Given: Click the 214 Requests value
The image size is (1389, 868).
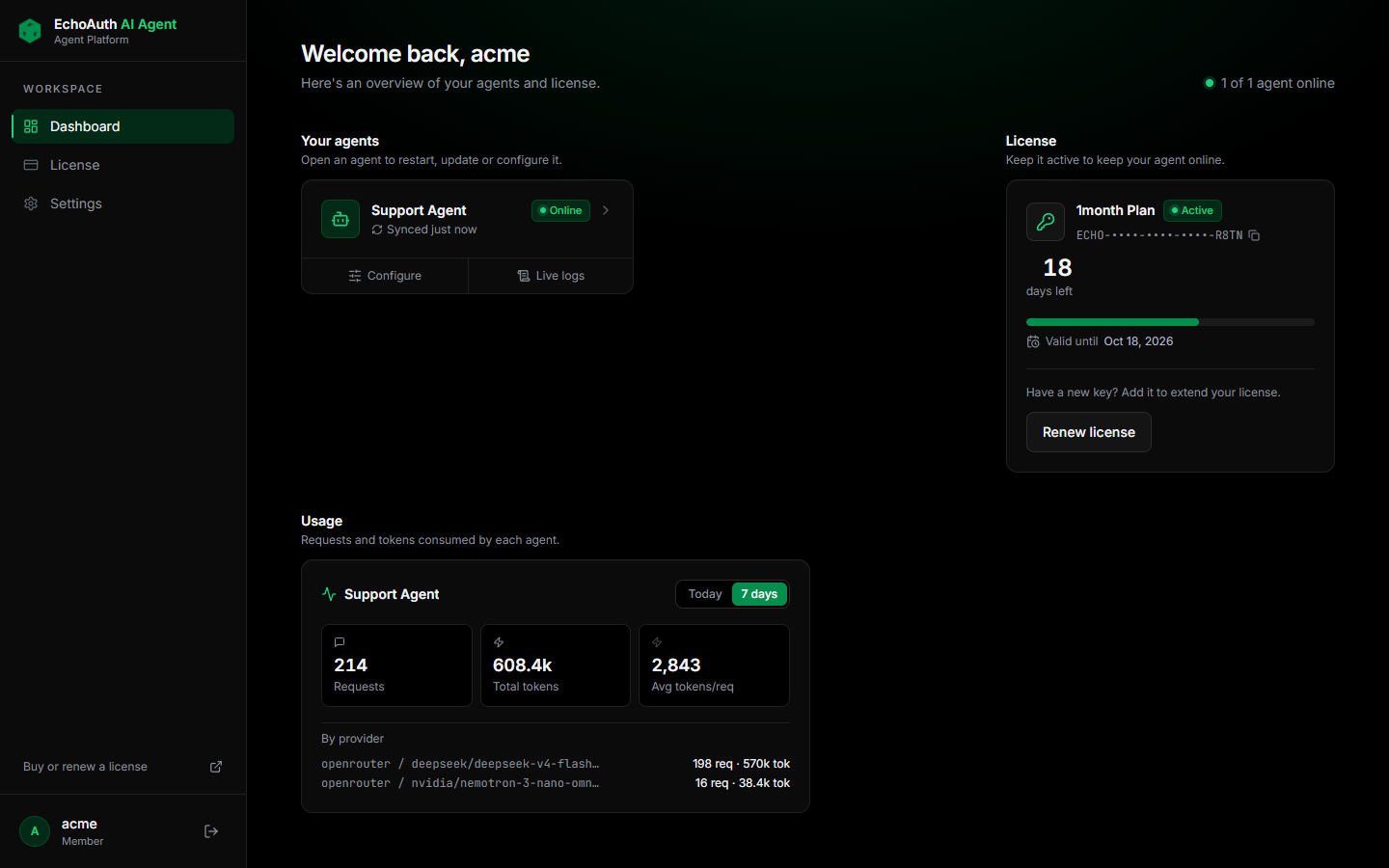Looking at the screenshot, I should click(x=350, y=665).
